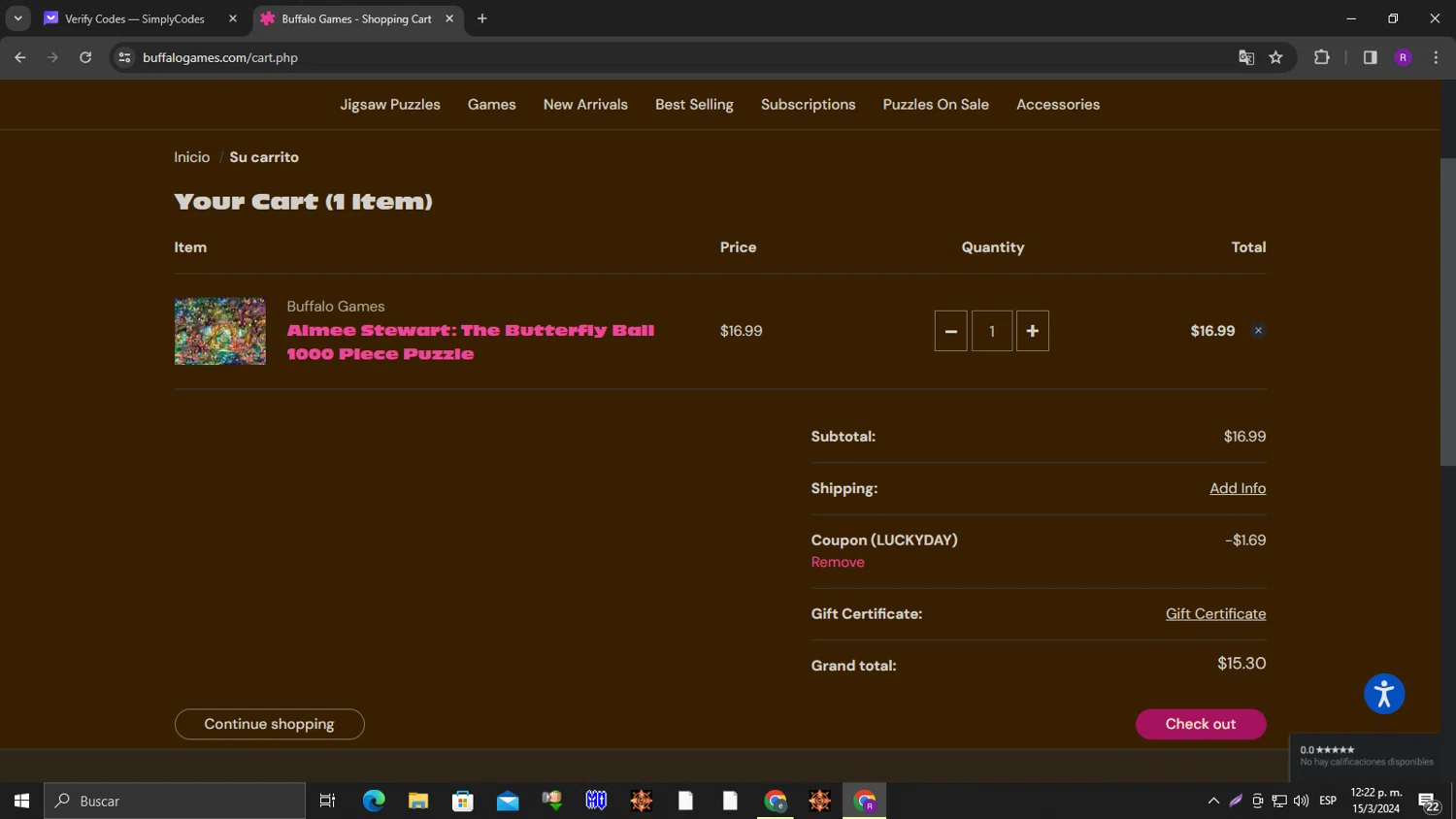Remove item with the small x icon
The width and height of the screenshot is (1456, 819).
1258,331
